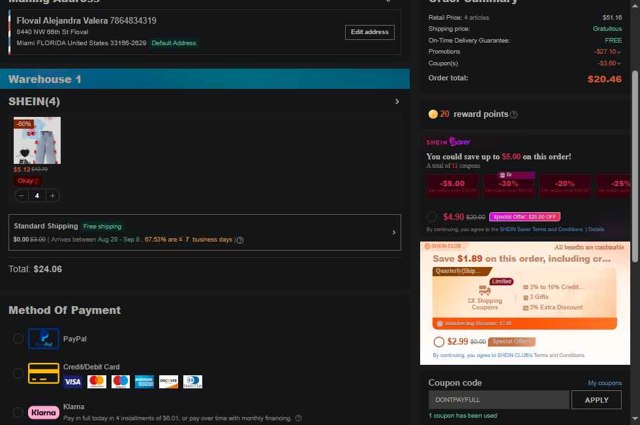Click the pink Klarna logo
Screen dimensions: 640x425
click(x=44, y=412)
